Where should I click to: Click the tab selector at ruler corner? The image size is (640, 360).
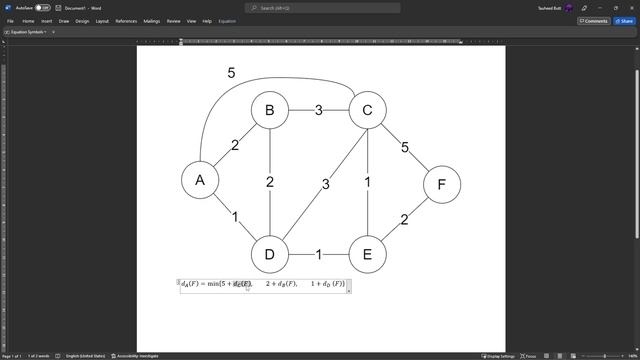coord(4,42)
